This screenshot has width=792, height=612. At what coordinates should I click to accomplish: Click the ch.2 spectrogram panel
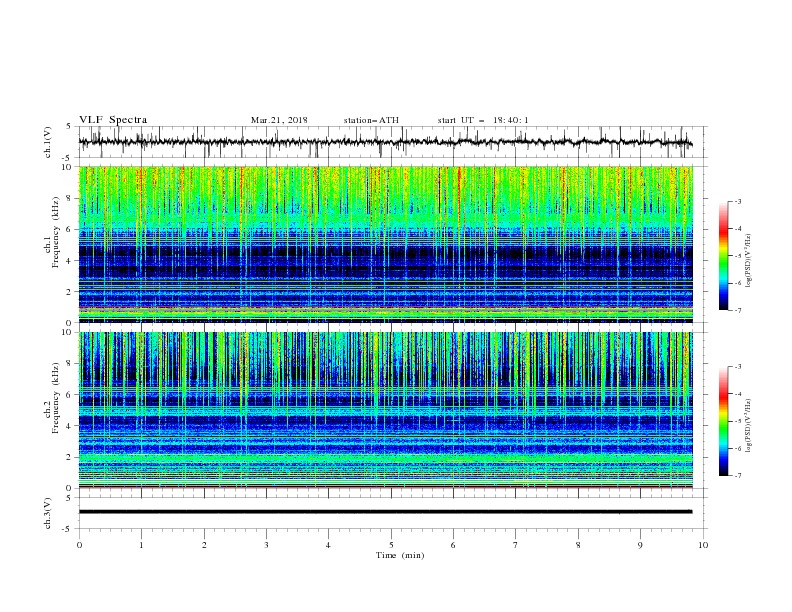point(385,410)
